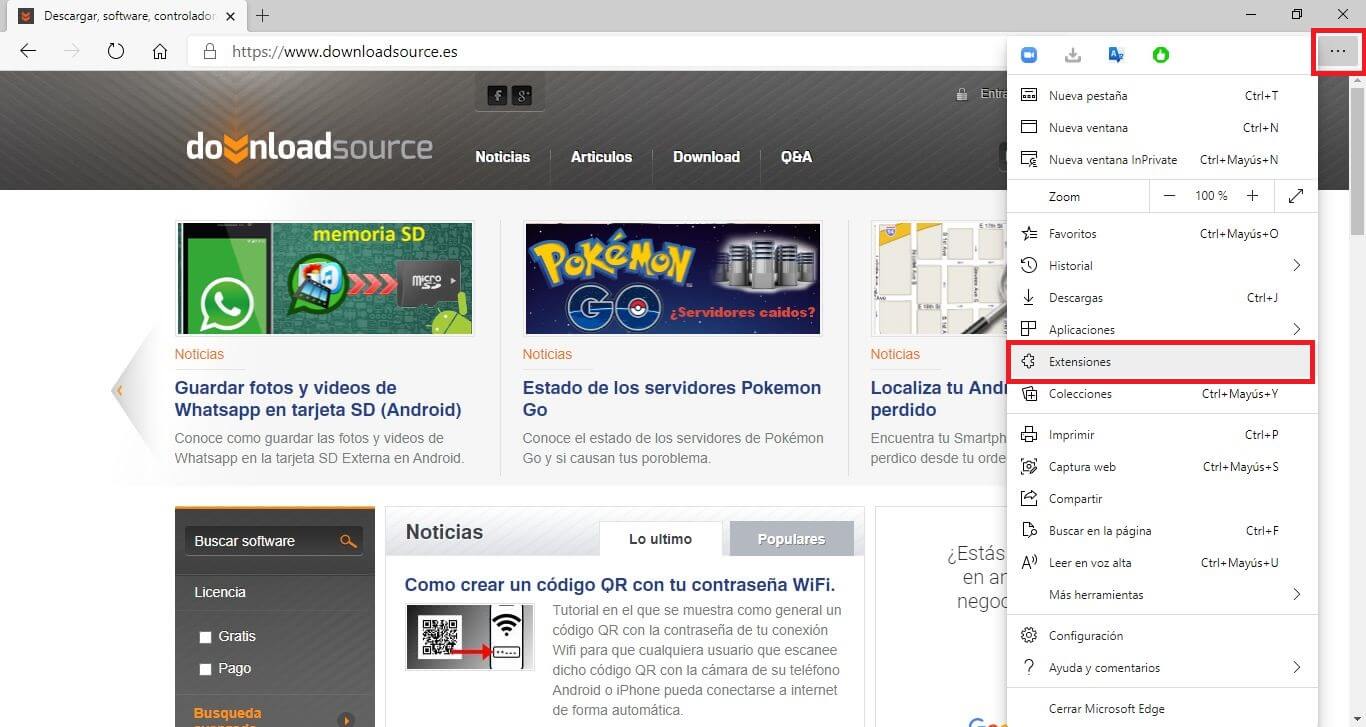Select Captura web in the menu
This screenshot has width=1366, height=727.
click(1162, 467)
